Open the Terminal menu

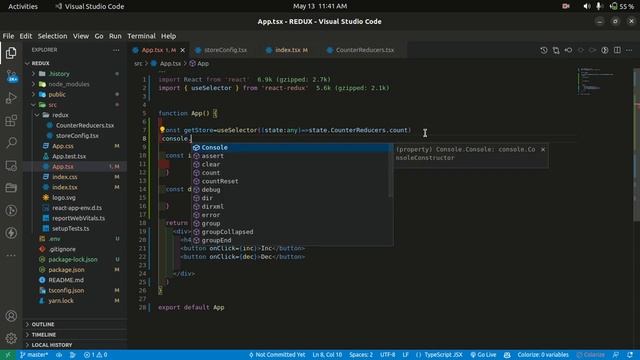(x=141, y=36)
